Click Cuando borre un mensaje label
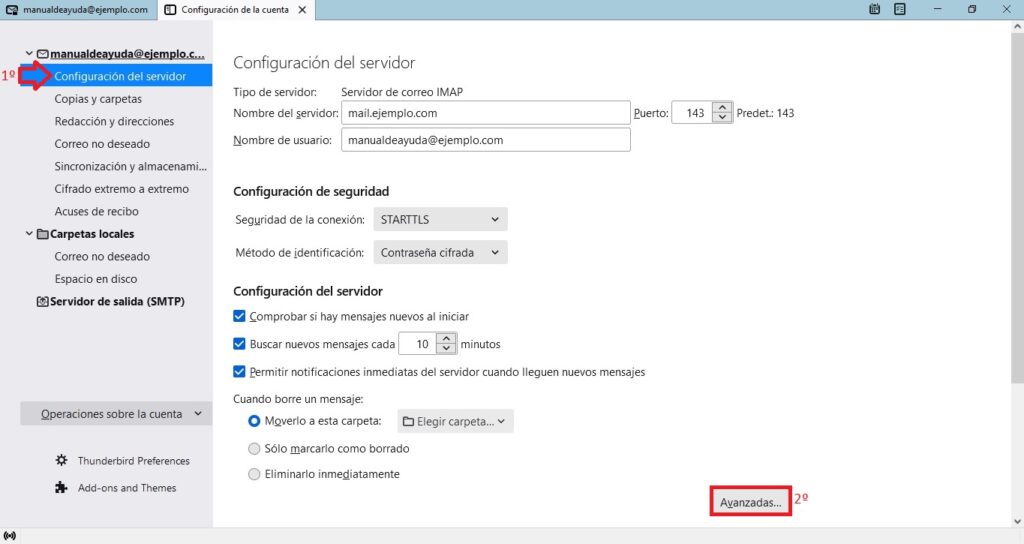Image resolution: width=1024 pixels, height=544 pixels. click(x=298, y=399)
